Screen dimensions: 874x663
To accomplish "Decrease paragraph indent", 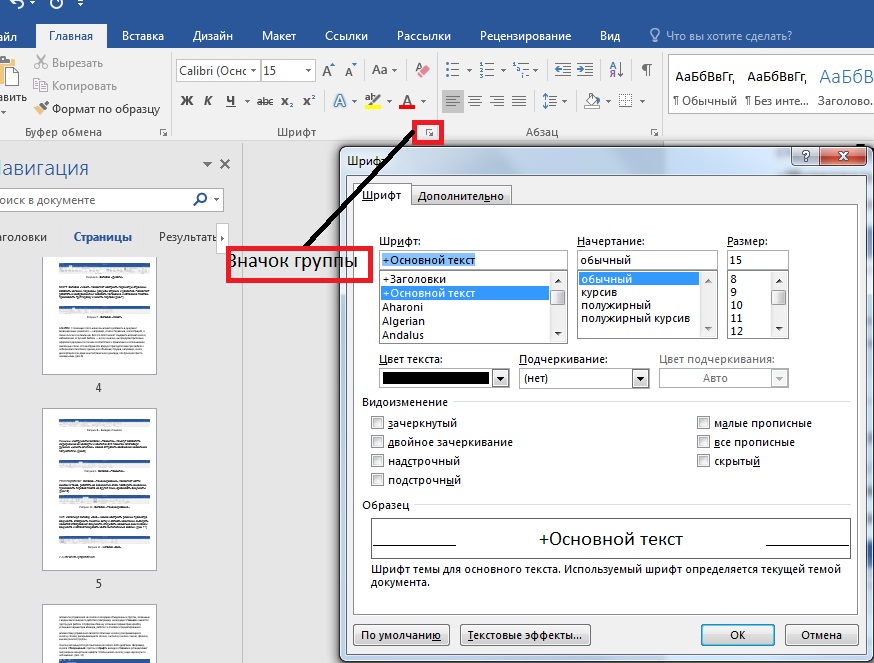I will 562,70.
